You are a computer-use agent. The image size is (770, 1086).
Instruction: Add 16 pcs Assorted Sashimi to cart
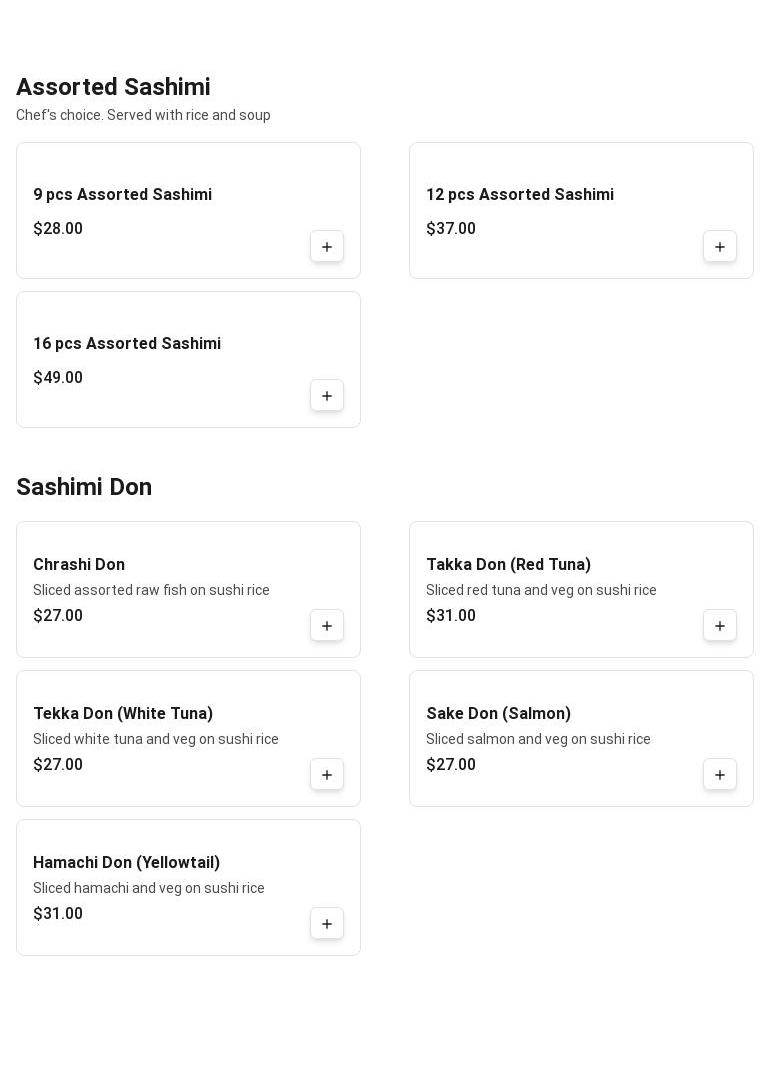click(x=327, y=396)
